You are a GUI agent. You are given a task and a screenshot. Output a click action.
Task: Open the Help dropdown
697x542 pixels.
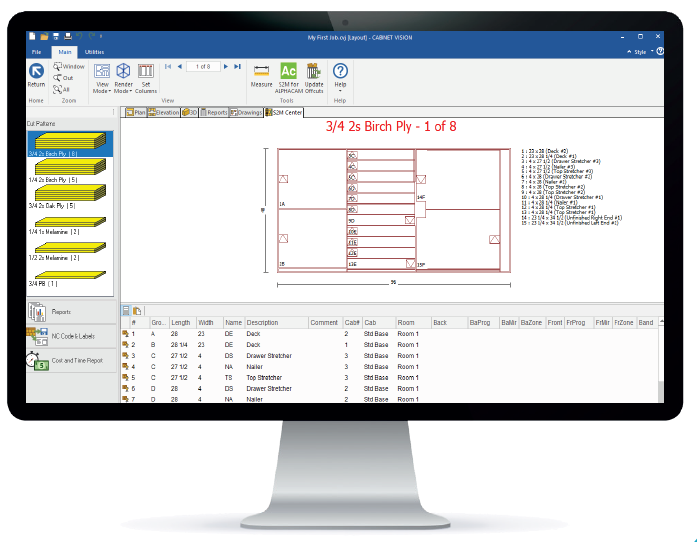pyautogui.click(x=340, y=77)
